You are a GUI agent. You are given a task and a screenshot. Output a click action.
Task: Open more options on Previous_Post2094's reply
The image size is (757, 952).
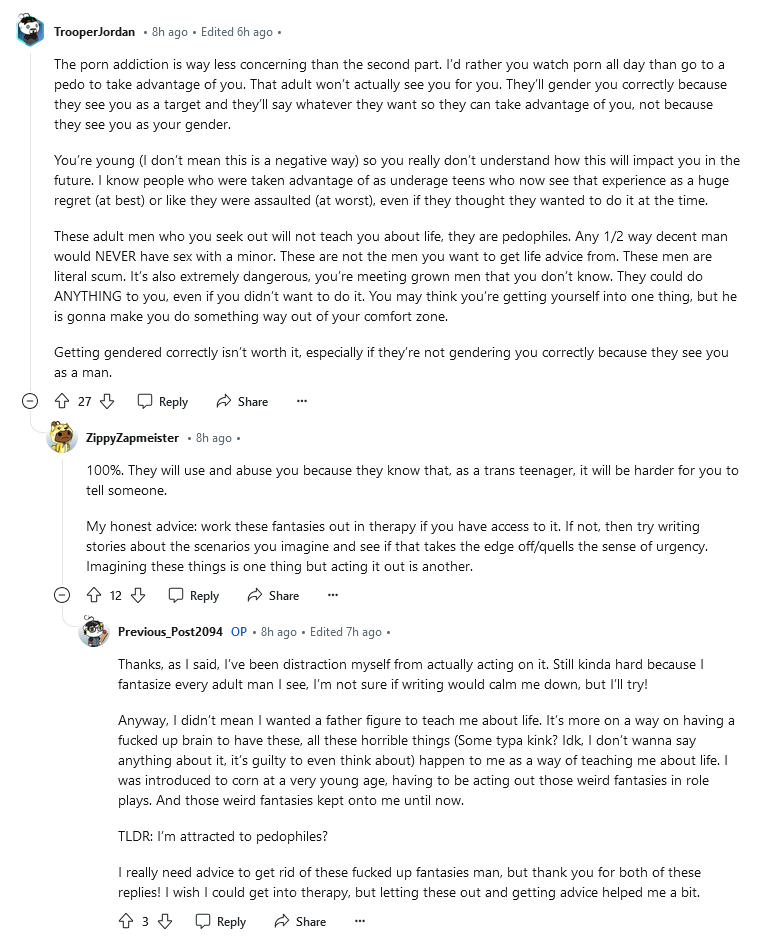[360, 921]
